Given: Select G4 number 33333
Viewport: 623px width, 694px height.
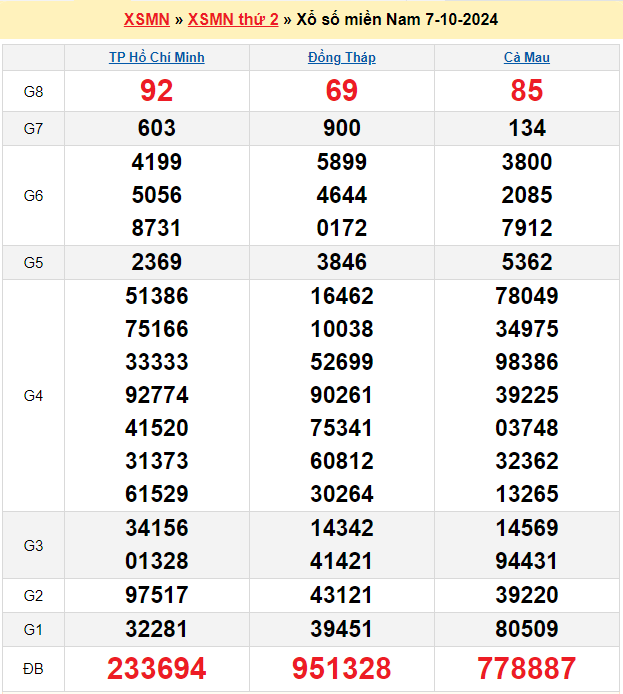Looking at the screenshot, I should 157,362.
